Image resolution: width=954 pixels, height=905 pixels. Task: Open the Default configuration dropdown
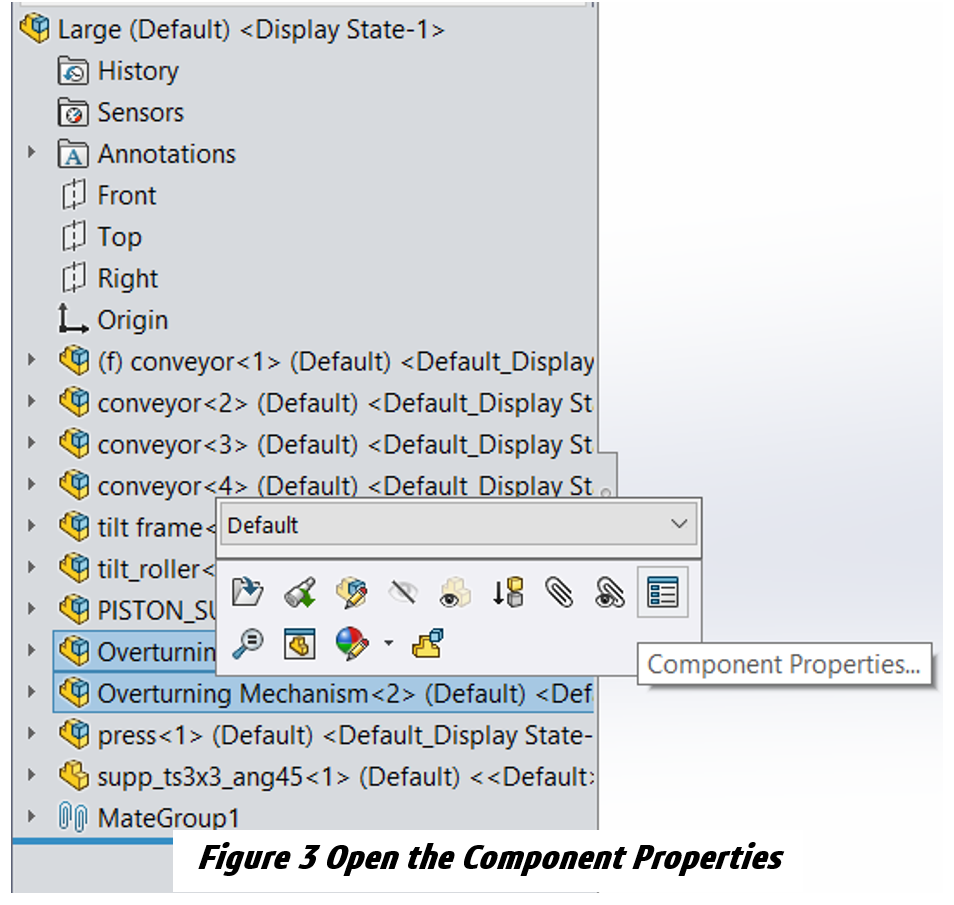(x=458, y=525)
